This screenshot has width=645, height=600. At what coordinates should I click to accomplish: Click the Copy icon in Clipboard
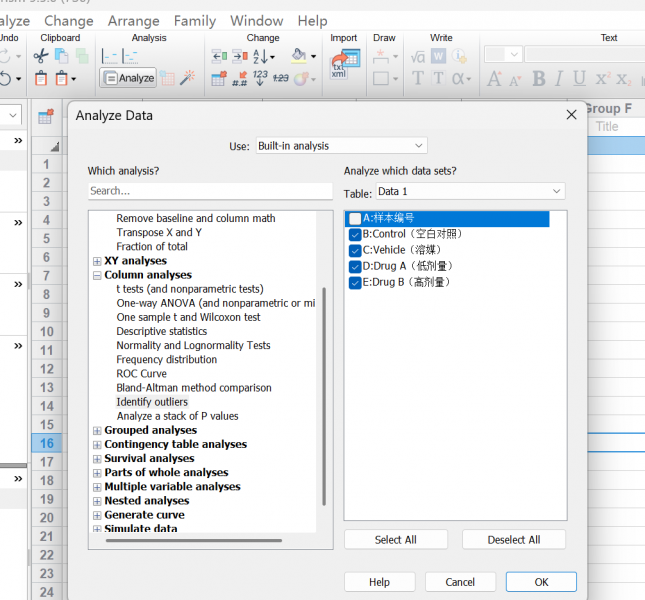(x=61, y=56)
